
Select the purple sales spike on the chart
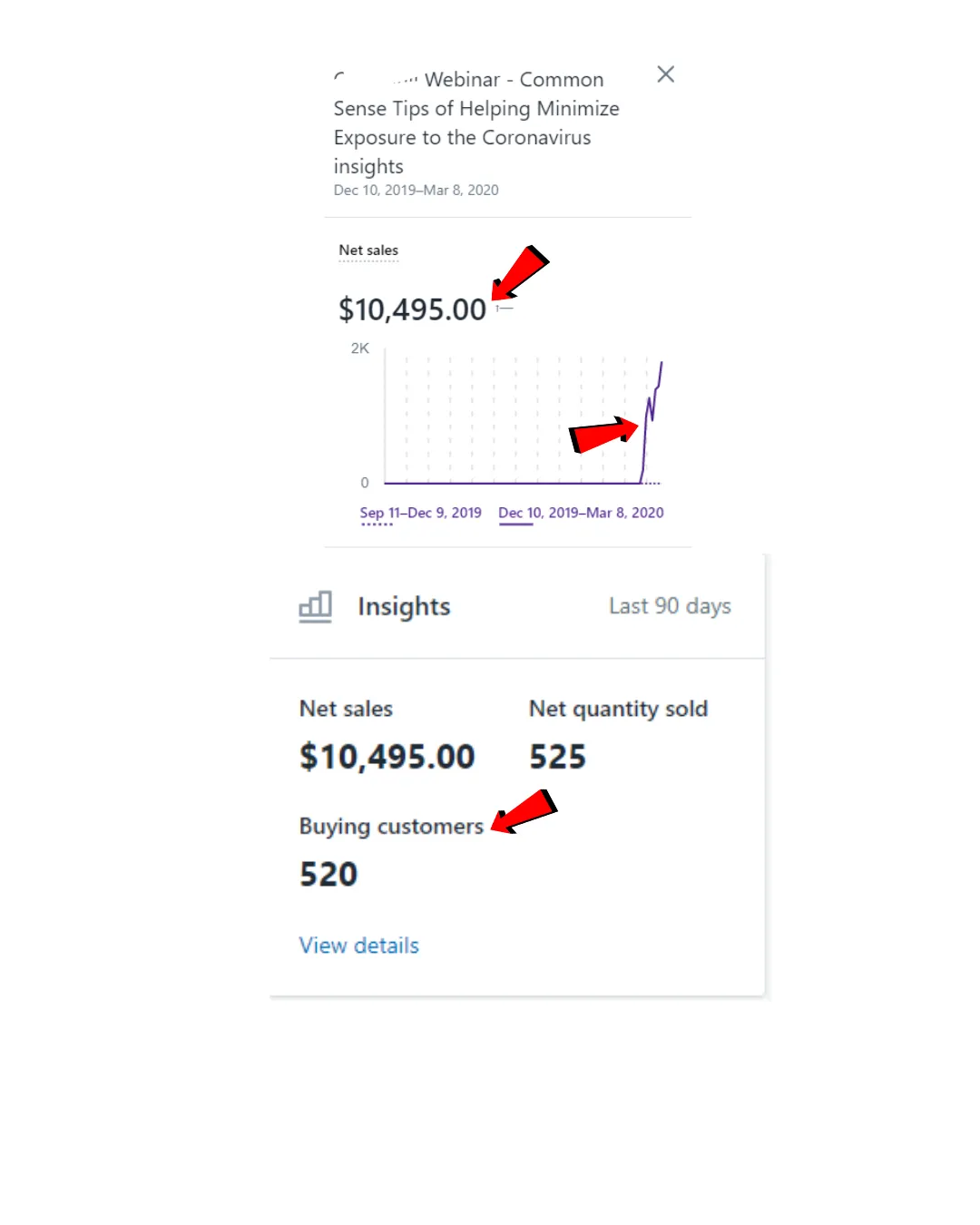(652, 422)
